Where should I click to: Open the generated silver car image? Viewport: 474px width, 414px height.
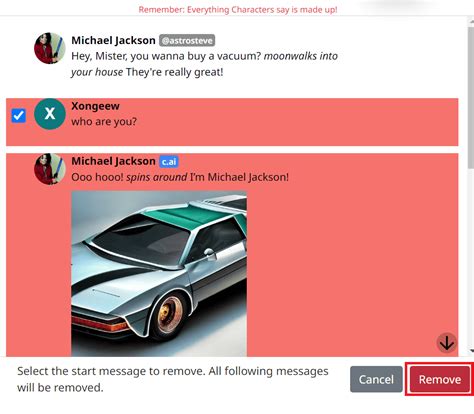pyautogui.click(x=159, y=274)
